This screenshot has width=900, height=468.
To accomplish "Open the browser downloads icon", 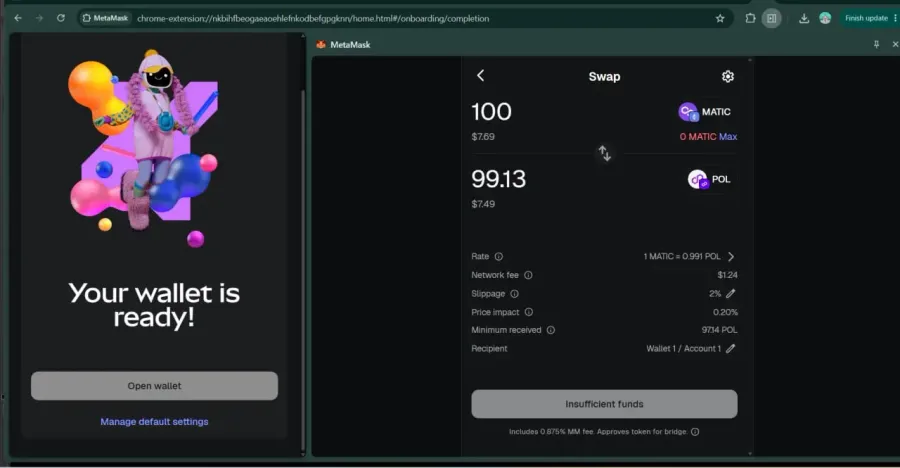I will pos(804,18).
